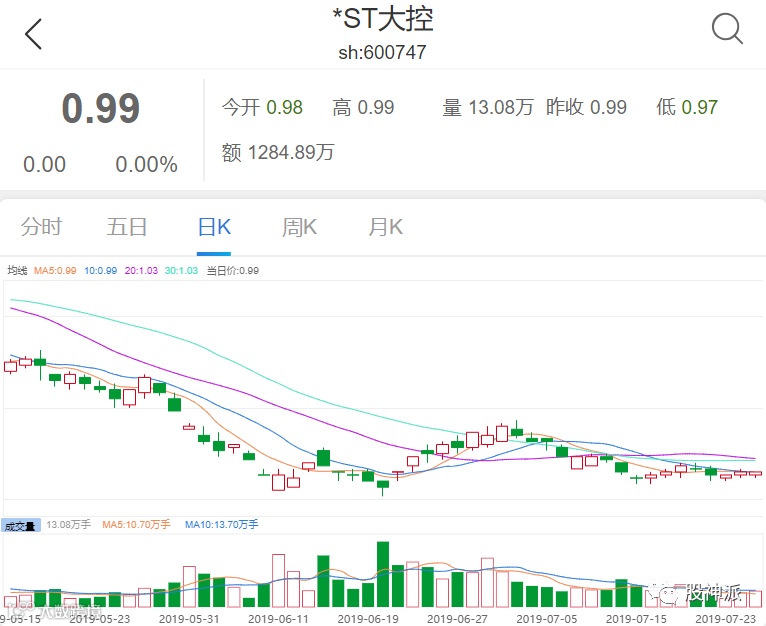Click the 30:1.03 moving average label
This screenshot has height=626, width=766.
click(181, 270)
